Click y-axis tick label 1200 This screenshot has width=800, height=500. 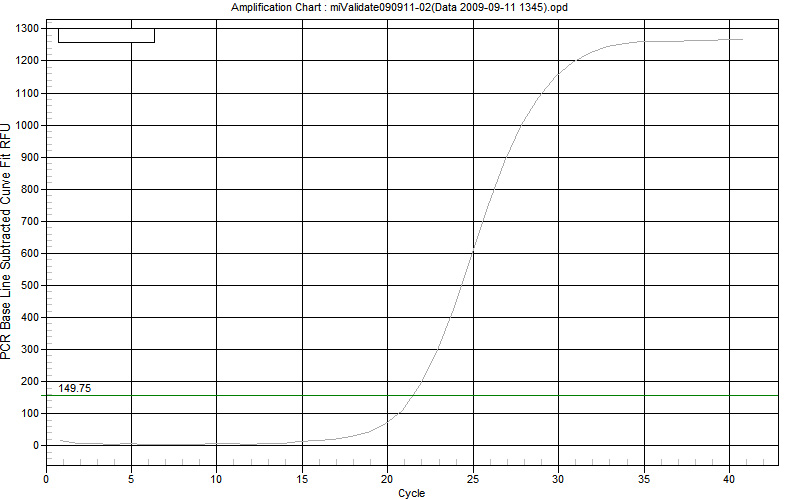coord(27,61)
